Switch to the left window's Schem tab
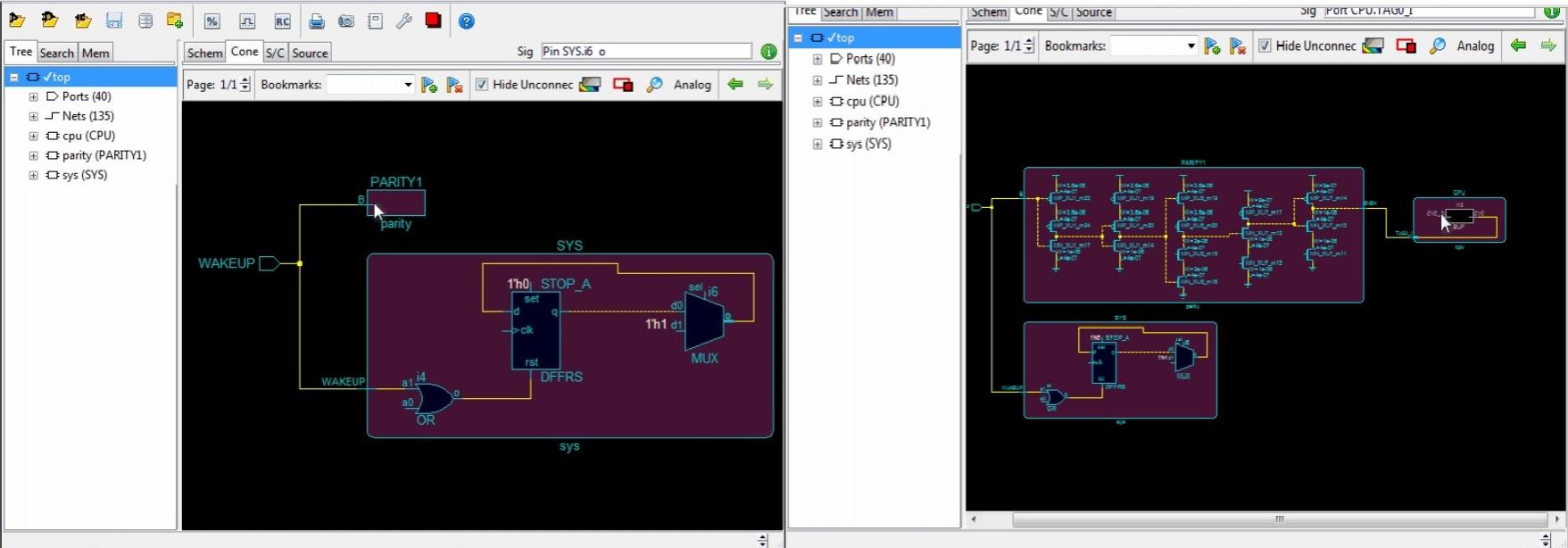The width and height of the screenshot is (1568, 548). tap(204, 53)
